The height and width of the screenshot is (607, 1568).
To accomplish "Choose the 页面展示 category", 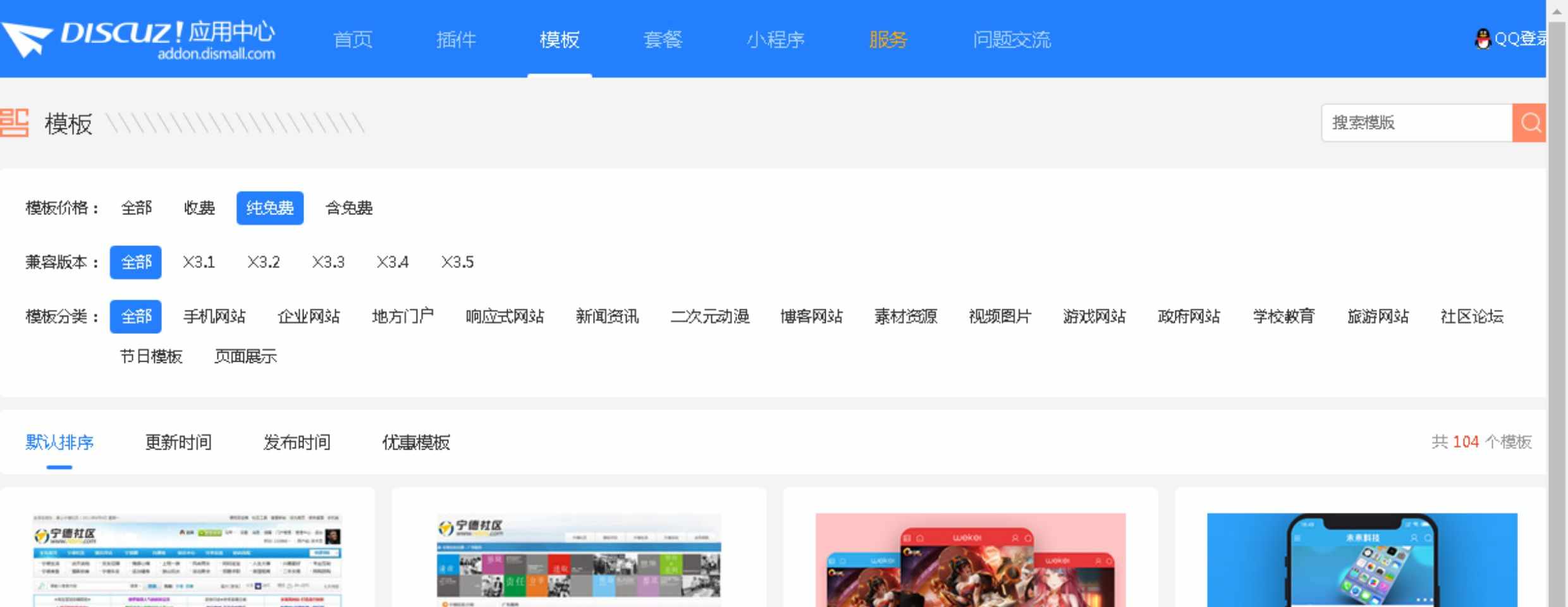I will [245, 357].
